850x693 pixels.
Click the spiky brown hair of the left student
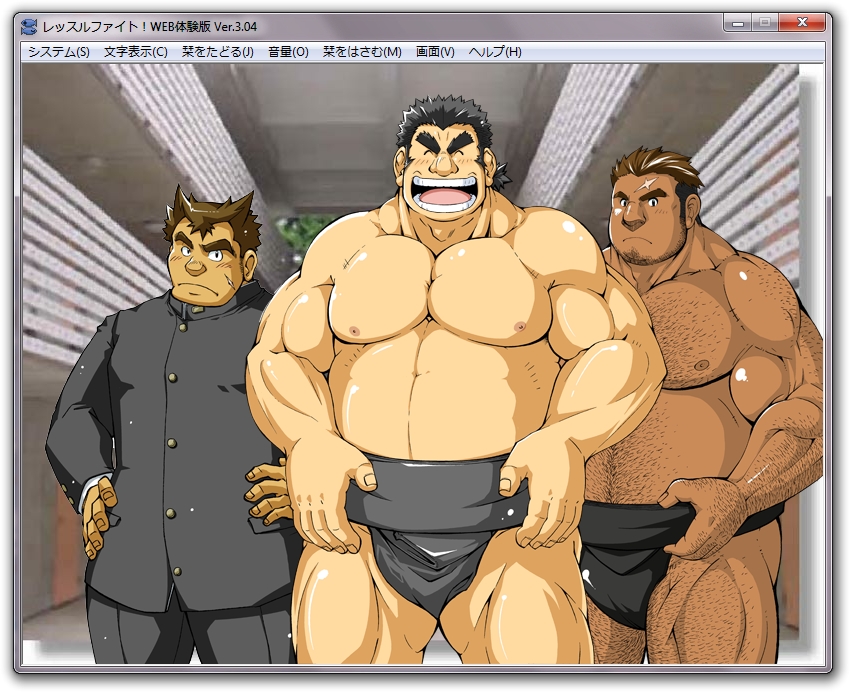click(x=210, y=212)
